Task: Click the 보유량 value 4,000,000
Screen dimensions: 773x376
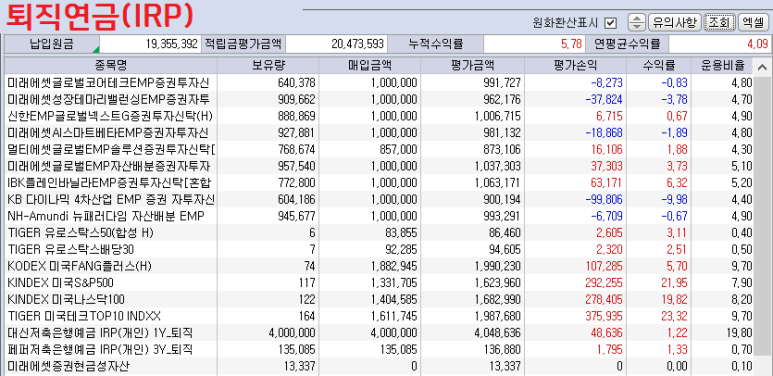Action: pyautogui.click(x=292, y=333)
